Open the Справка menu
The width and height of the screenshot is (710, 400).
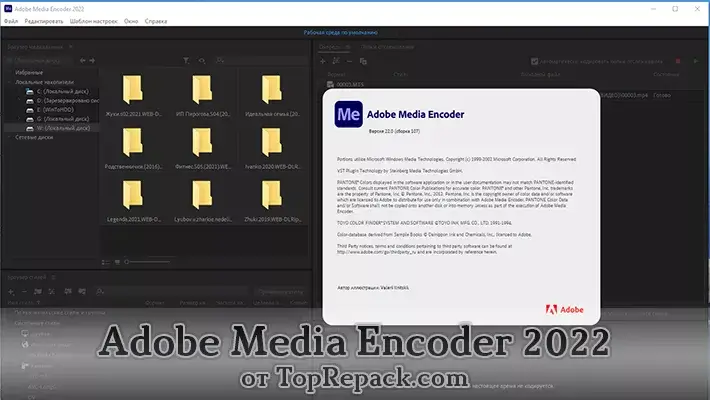pyautogui.click(x=156, y=21)
